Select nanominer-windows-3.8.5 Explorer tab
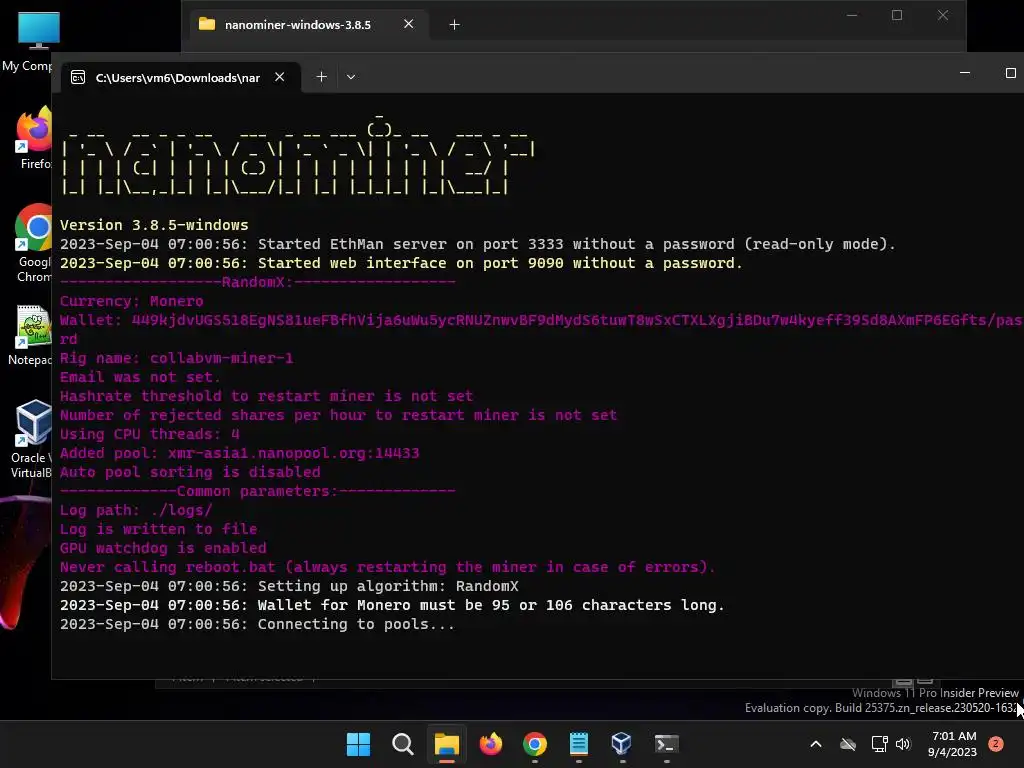 click(x=297, y=25)
